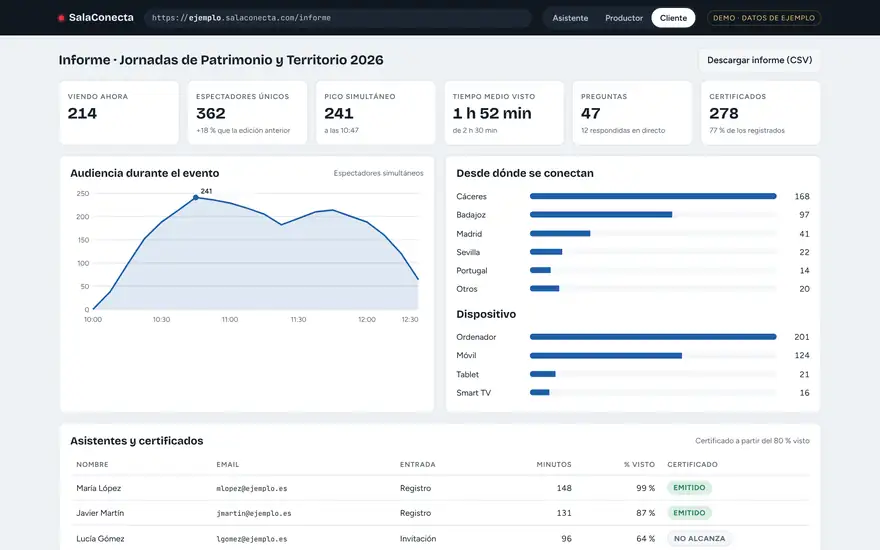Click the mlopez@ejemplo.es email
This screenshot has width=880, height=550.
click(x=251, y=488)
